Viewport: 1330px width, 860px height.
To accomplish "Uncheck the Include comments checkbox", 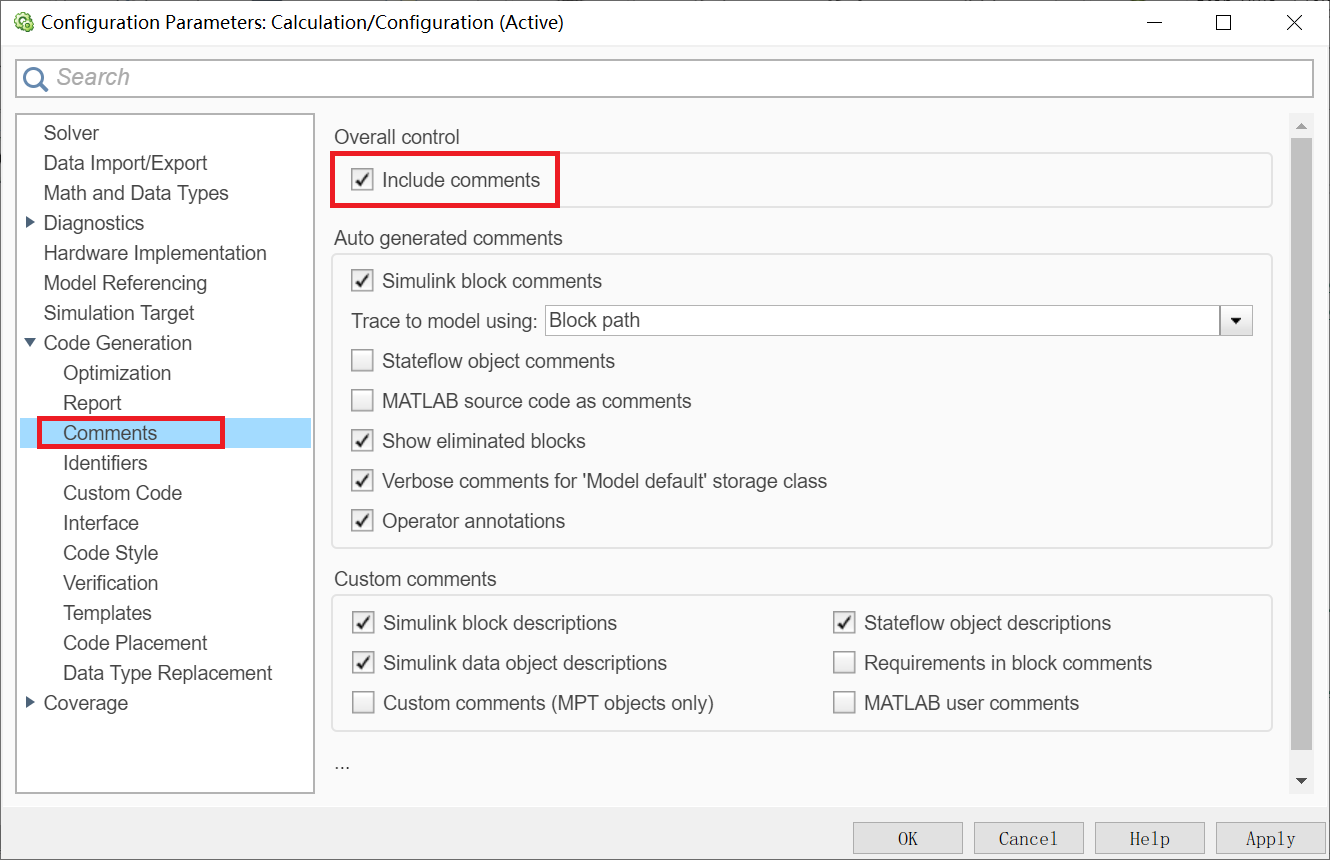I will pyautogui.click(x=363, y=180).
